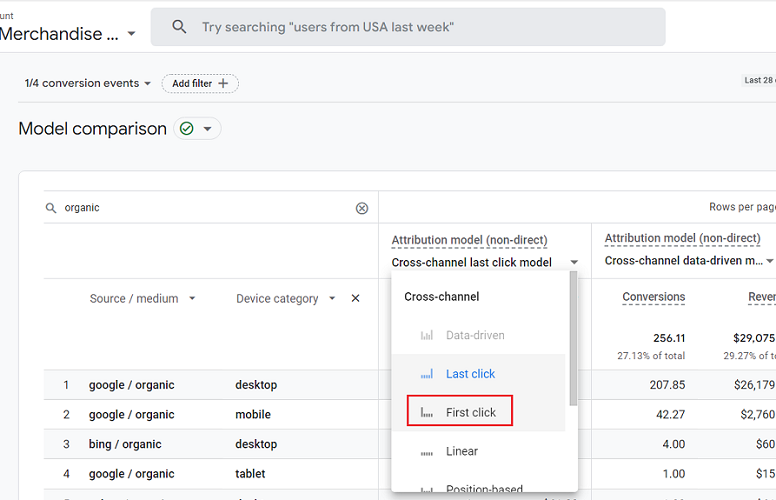This screenshot has height=500, width=776.
Task: Click the mobile device cell
Action: 253,415
